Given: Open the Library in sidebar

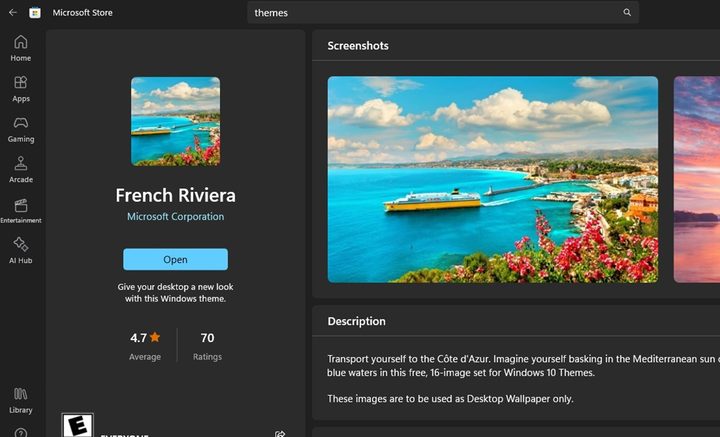Looking at the screenshot, I should click(21, 401).
